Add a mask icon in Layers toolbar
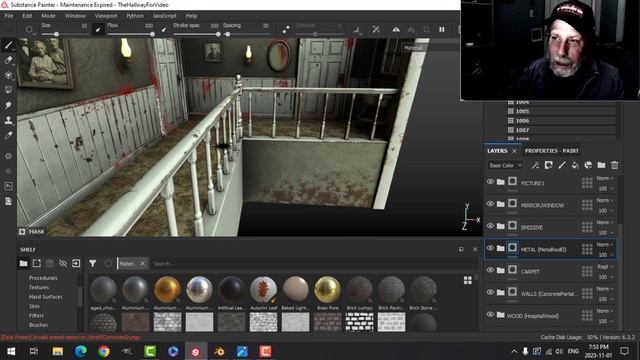 click(548, 165)
